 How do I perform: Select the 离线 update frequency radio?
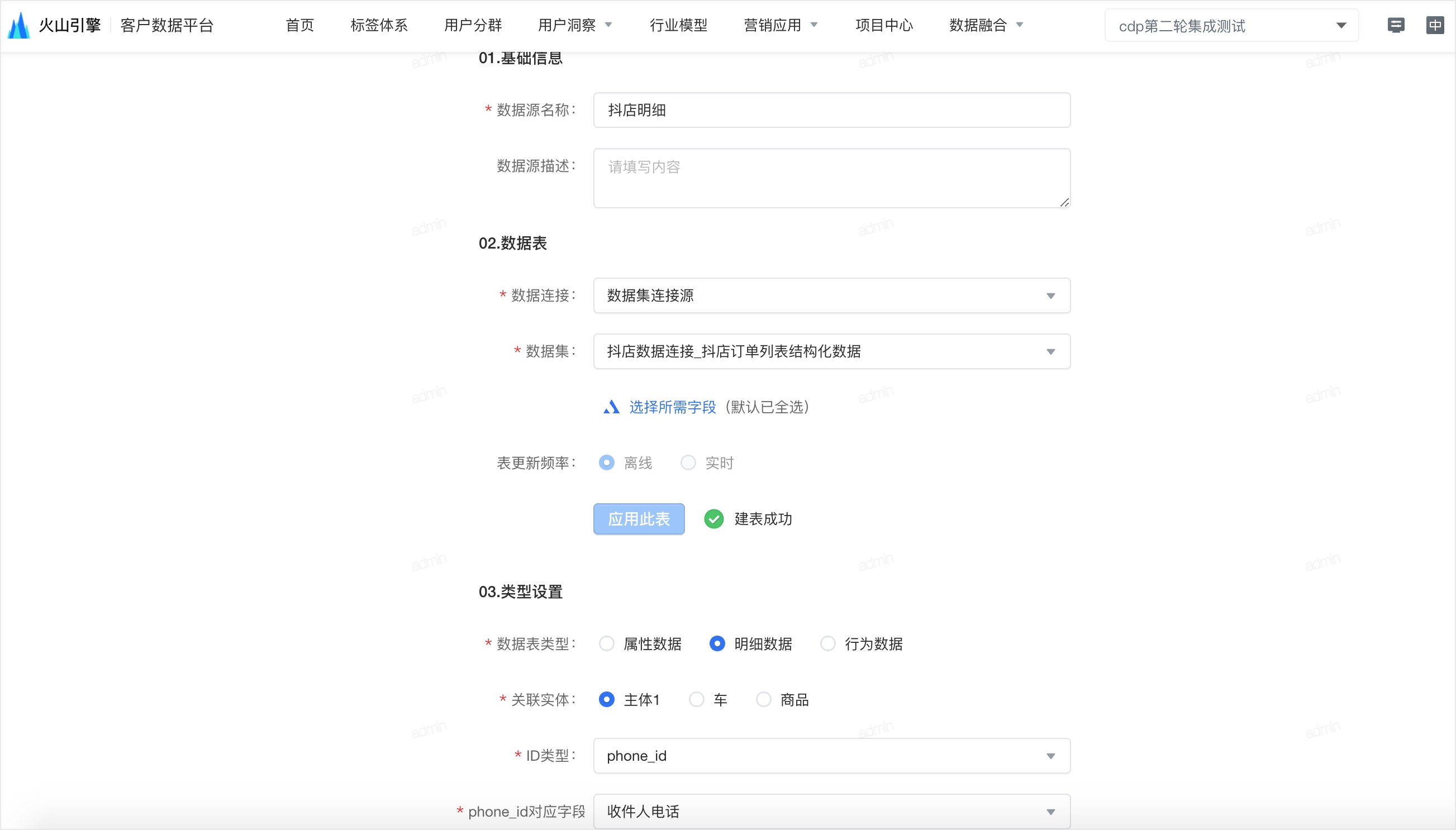coord(607,462)
